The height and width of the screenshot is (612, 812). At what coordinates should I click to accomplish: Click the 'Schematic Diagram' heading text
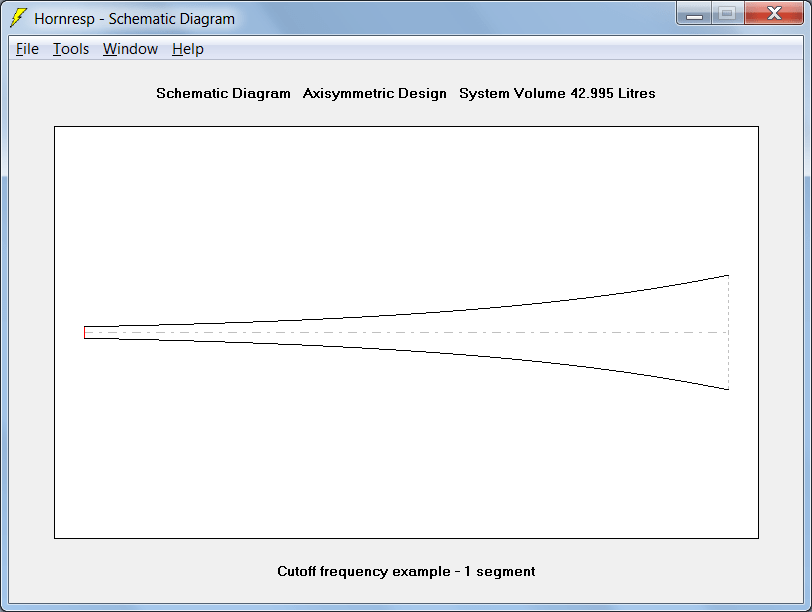223,93
